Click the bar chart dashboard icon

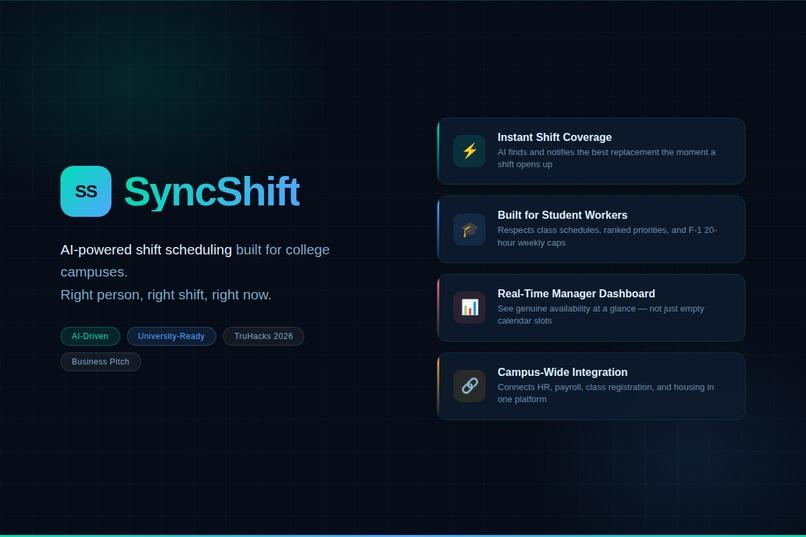click(x=469, y=307)
